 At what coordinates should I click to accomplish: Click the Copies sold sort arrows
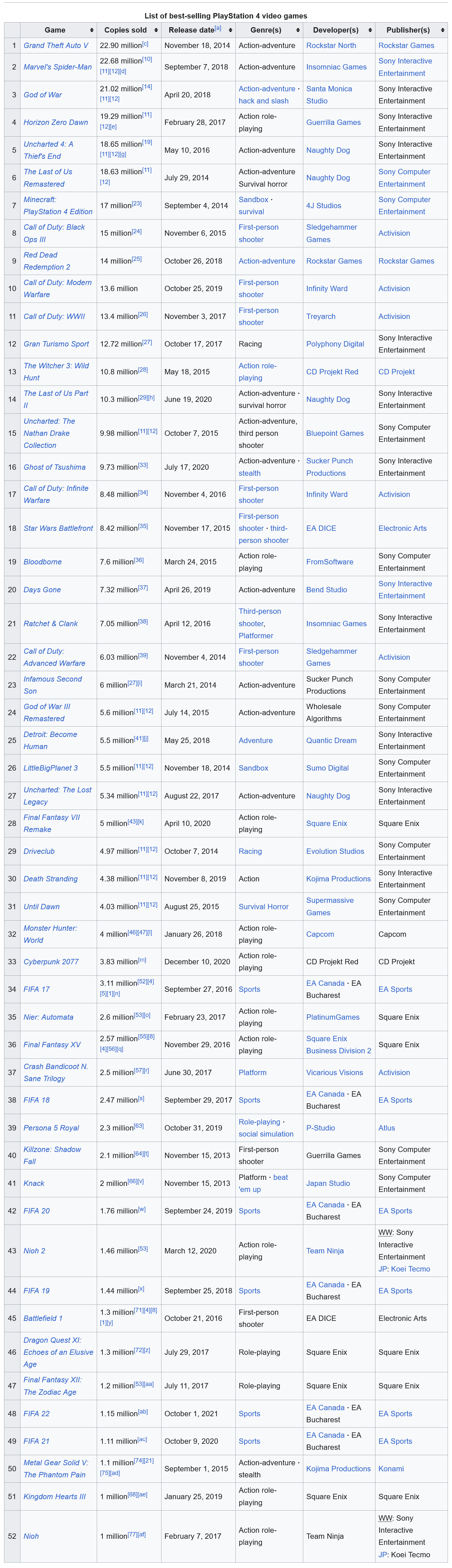click(x=156, y=31)
